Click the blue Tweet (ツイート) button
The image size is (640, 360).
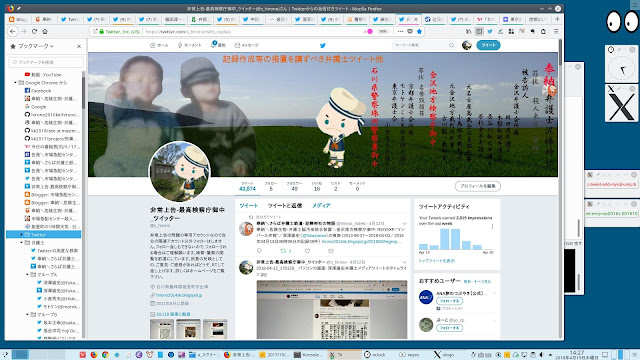tap(488, 45)
